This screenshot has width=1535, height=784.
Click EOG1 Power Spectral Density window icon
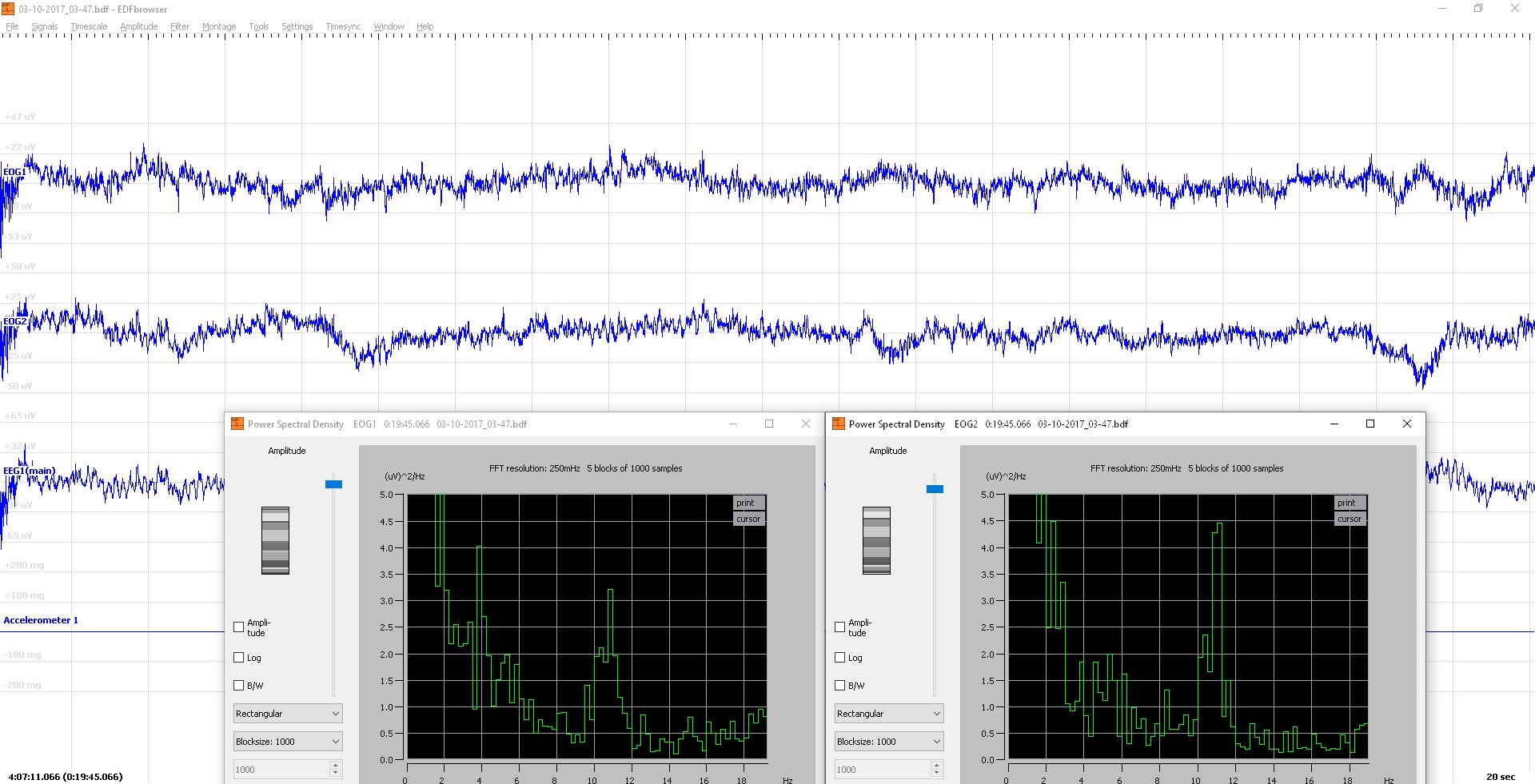click(x=237, y=424)
